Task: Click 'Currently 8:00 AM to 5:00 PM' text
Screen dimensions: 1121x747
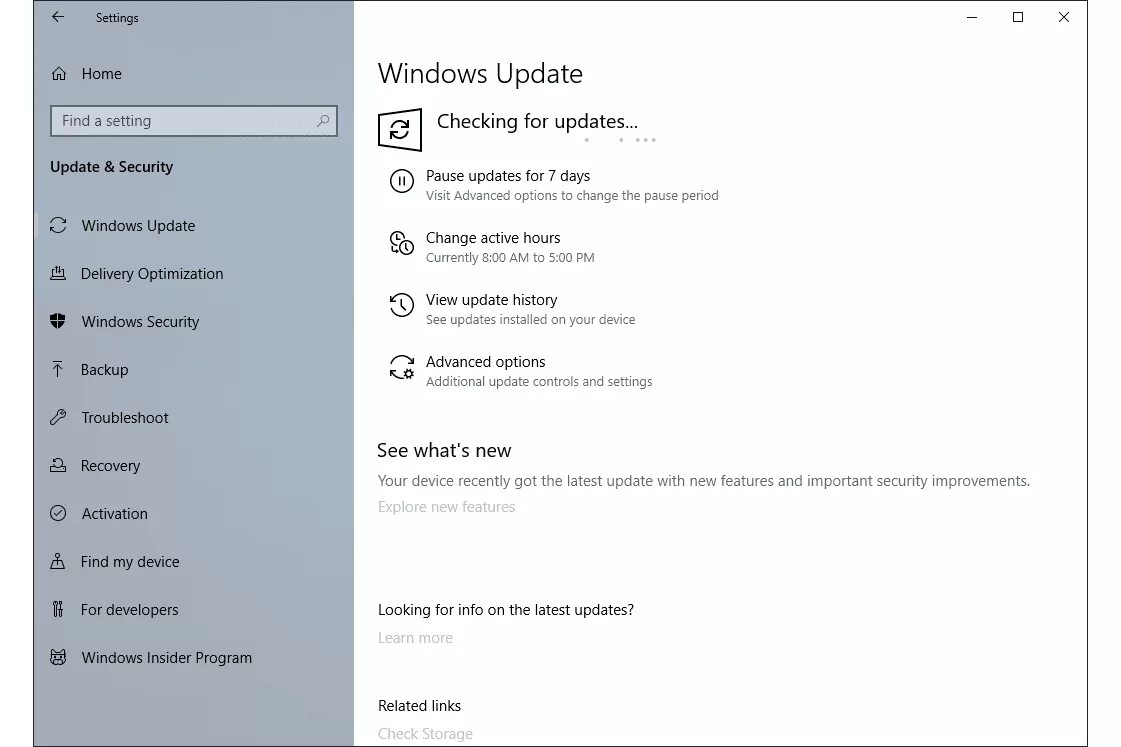Action: click(510, 257)
